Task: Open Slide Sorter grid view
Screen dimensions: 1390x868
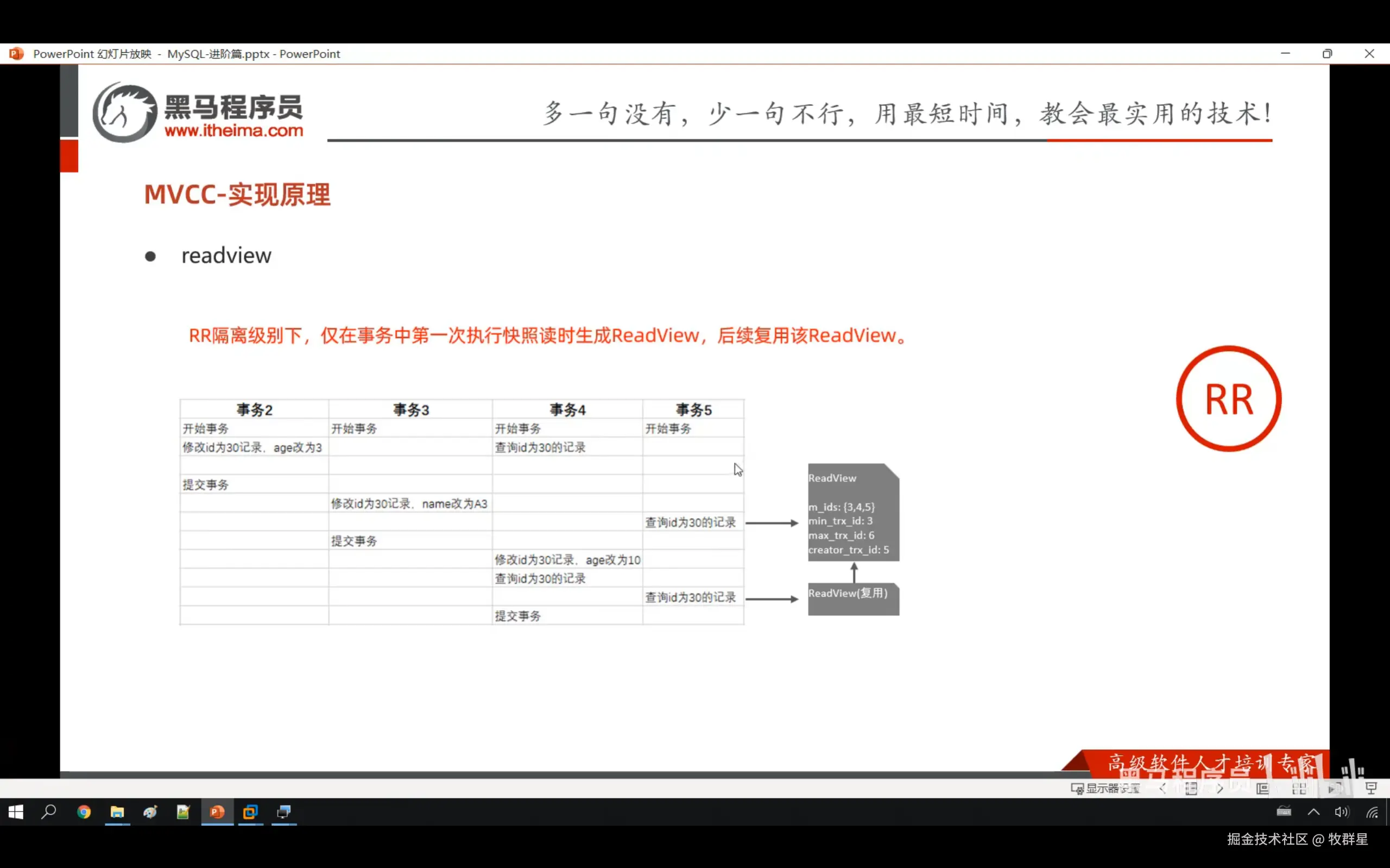Action: point(1299,788)
